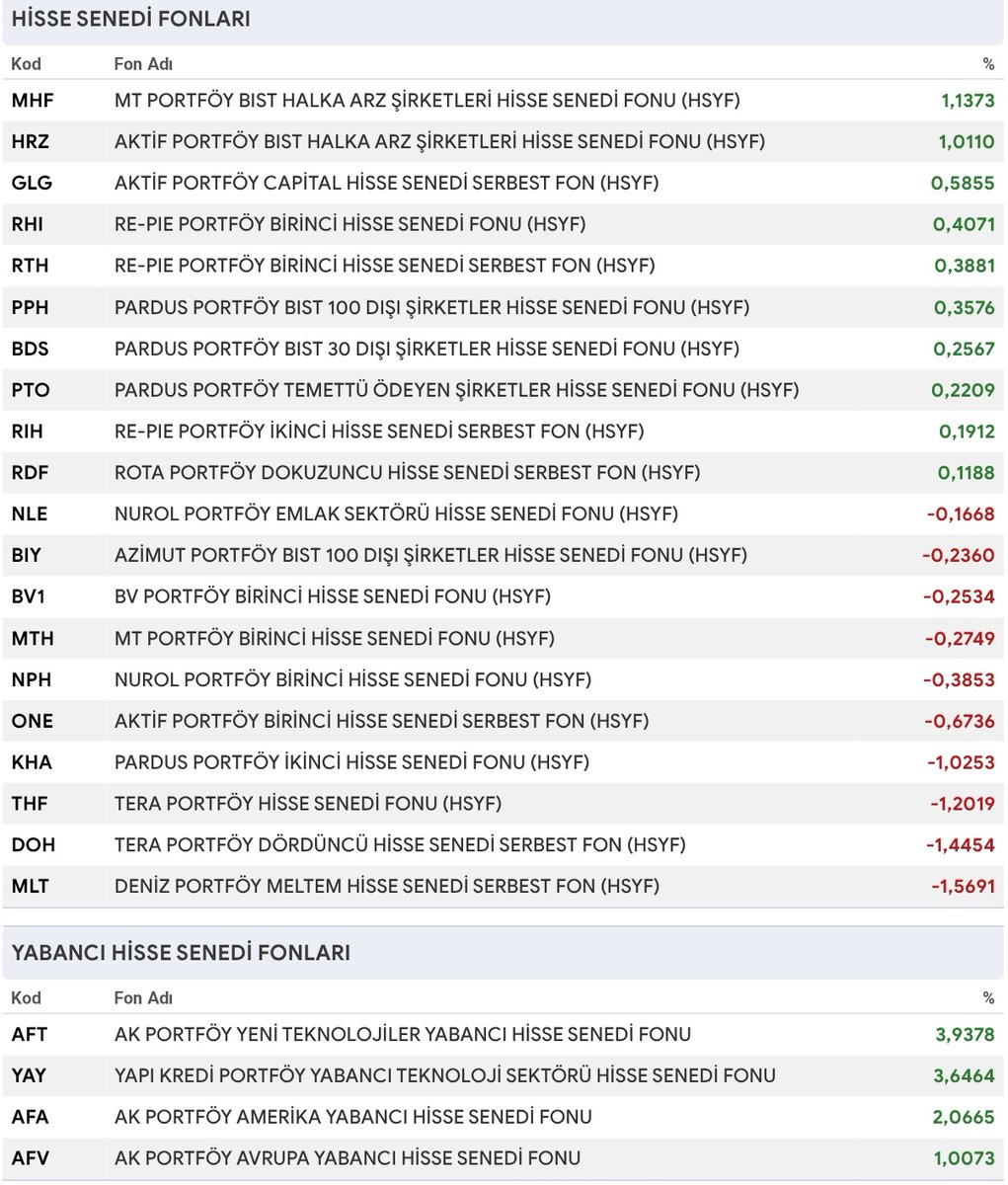Select the BIY fund code
Image resolution: width=1008 pixels, height=1185 pixels.
(27, 556)
